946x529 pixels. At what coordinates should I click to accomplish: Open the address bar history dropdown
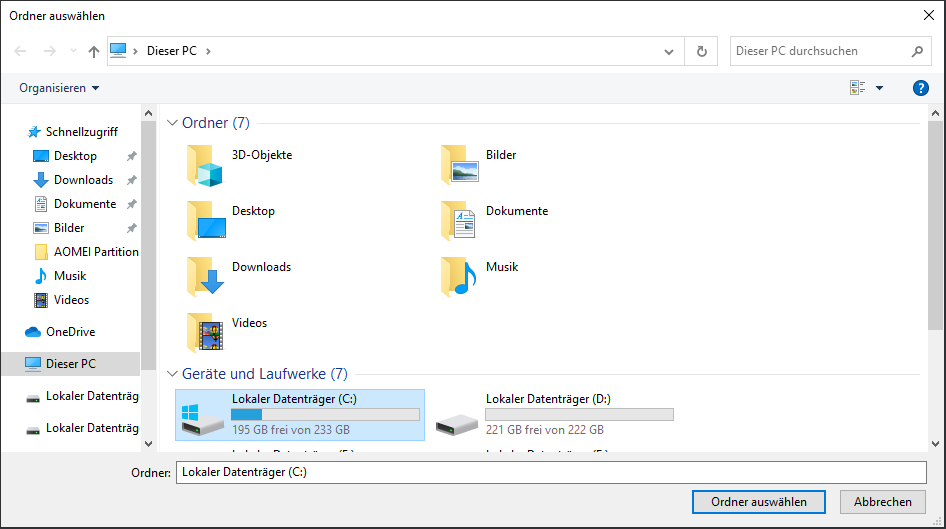668,51
